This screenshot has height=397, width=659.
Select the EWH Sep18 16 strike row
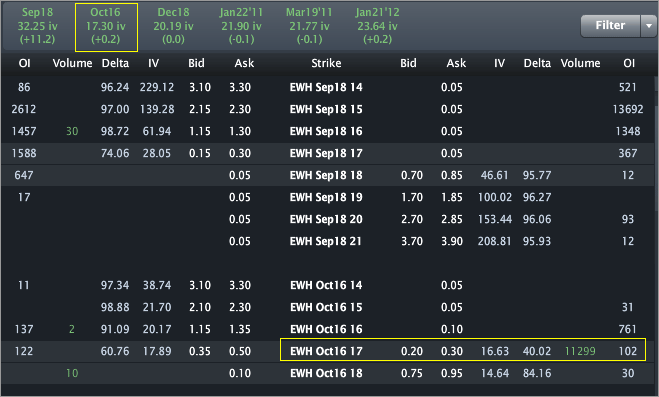[328, 131]
